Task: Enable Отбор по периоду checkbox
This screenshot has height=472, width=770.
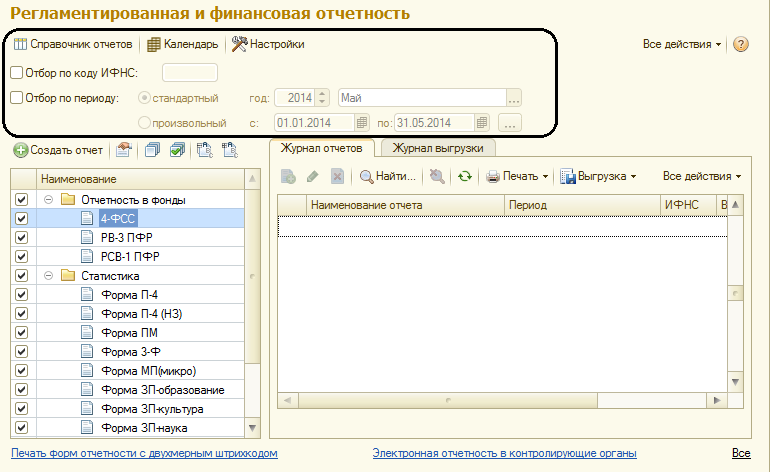Action: pos(17,98)
